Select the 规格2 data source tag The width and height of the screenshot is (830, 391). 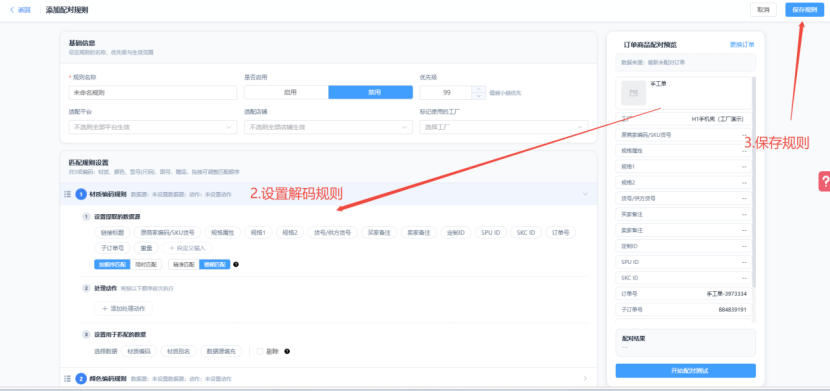tap(290, 232)
